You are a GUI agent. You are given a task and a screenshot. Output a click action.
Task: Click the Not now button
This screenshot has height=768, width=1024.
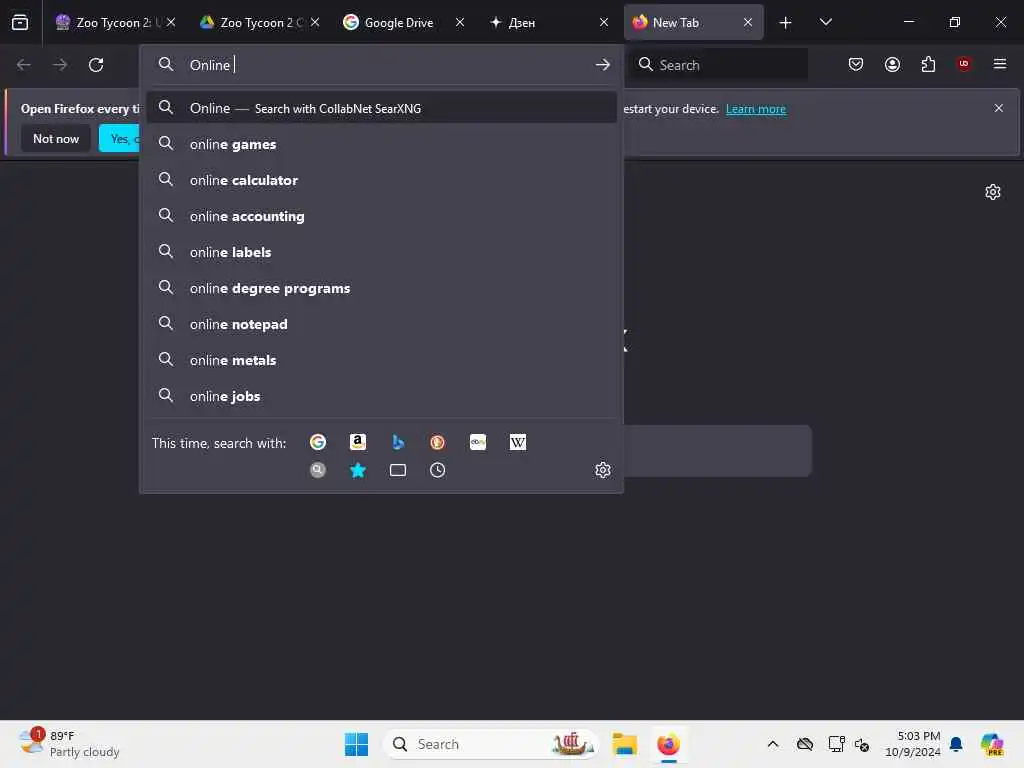(x=56, y=138)
